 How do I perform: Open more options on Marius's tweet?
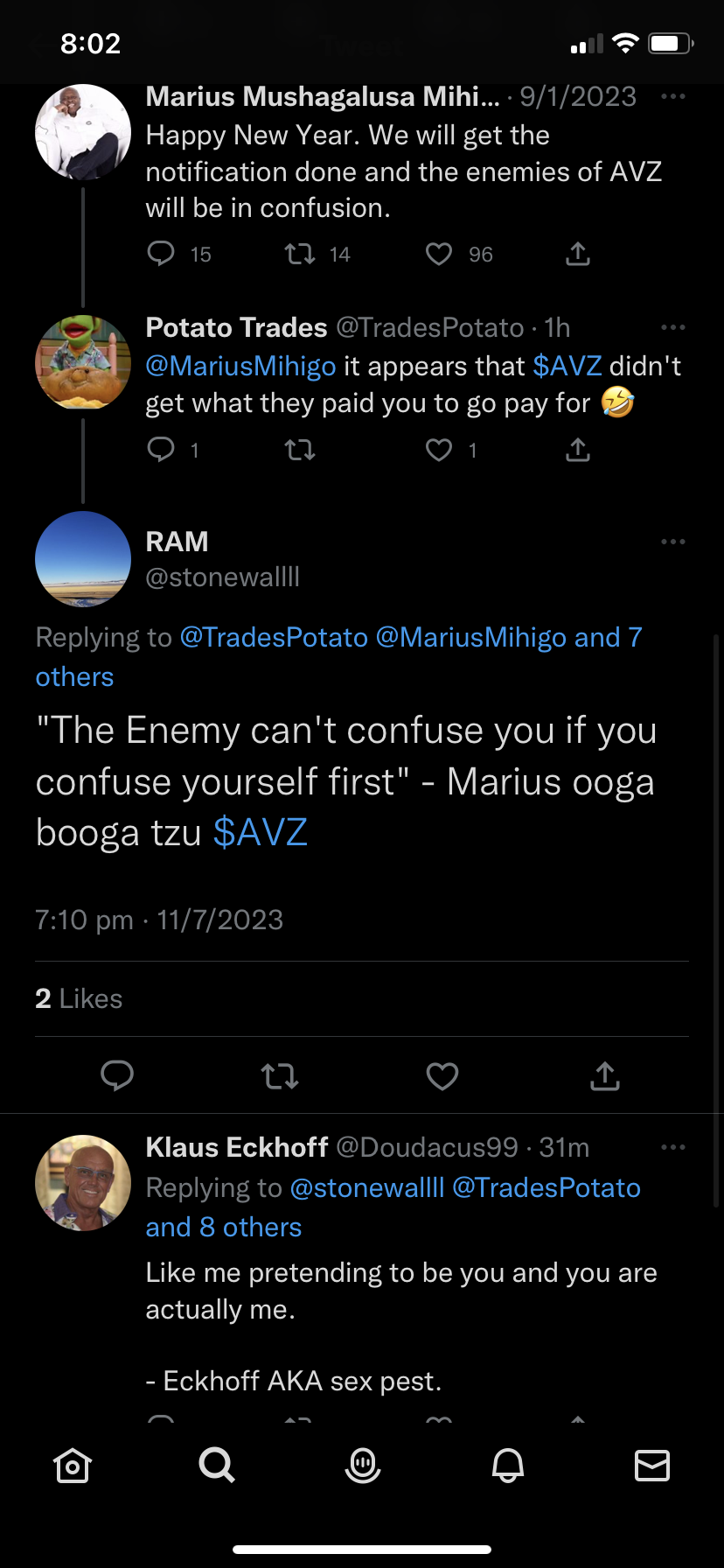click(x=673, y=96)
